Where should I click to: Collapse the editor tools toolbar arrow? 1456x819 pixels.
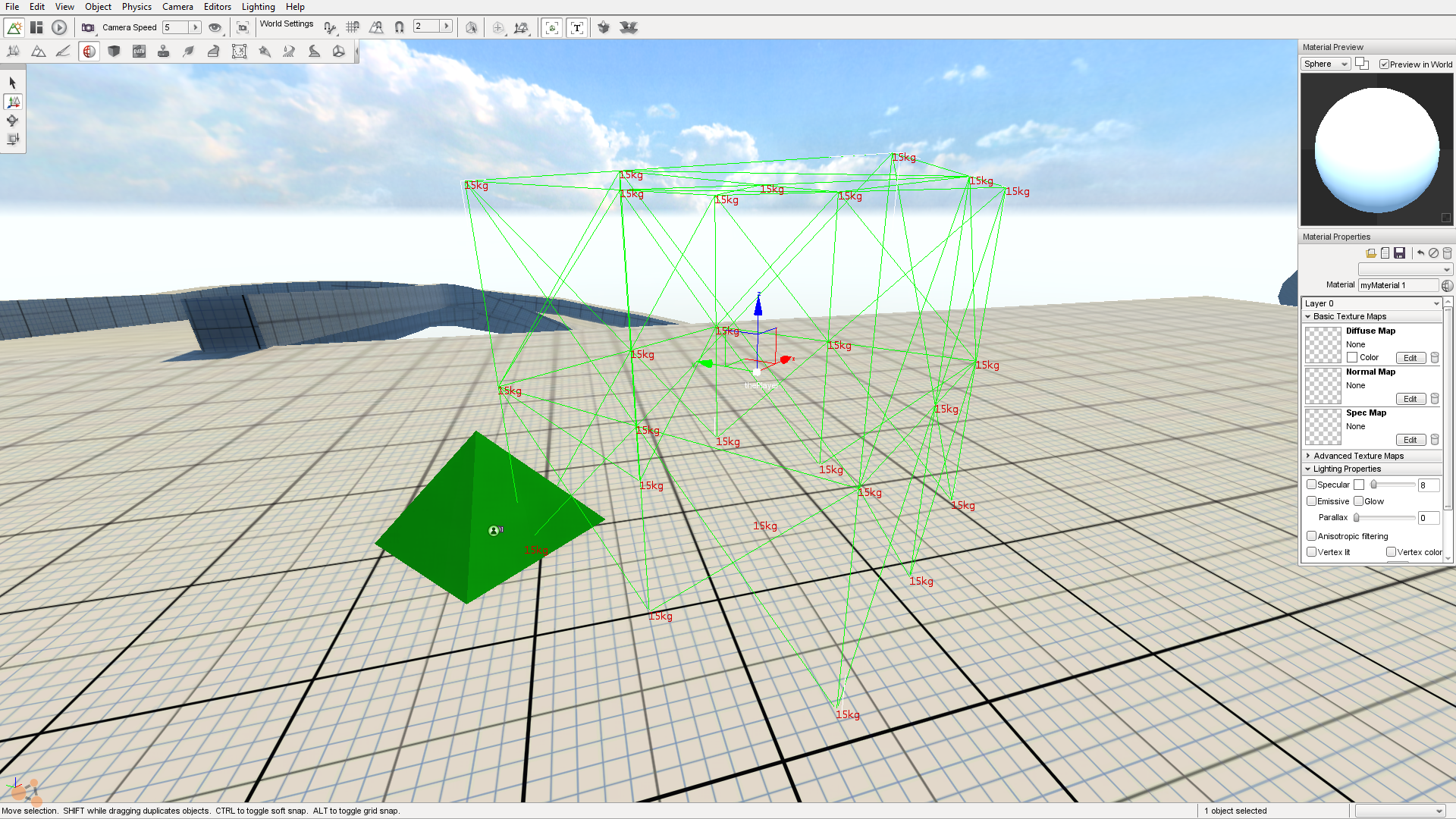pyautogui.click(x=356, y=52)
